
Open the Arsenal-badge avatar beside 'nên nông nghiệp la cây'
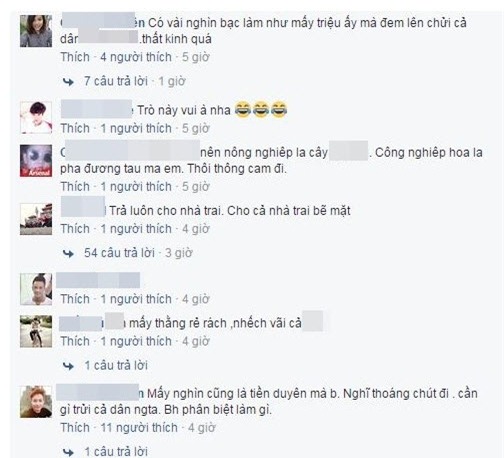pos(36,160)
